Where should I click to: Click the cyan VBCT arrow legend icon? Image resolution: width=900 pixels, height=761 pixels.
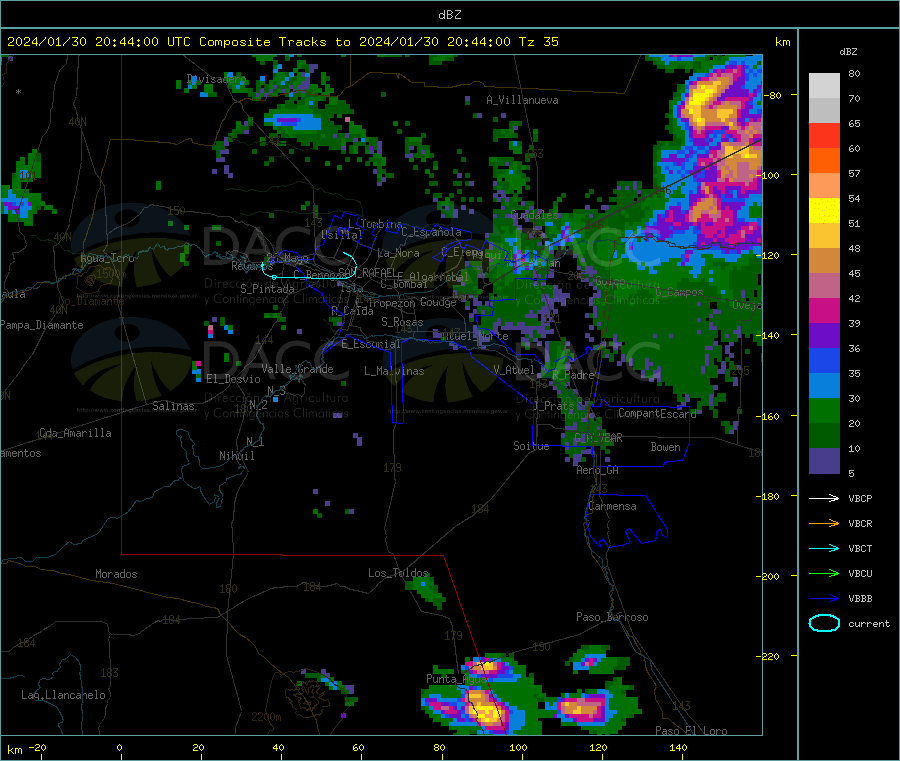click(x=824, y=548)
